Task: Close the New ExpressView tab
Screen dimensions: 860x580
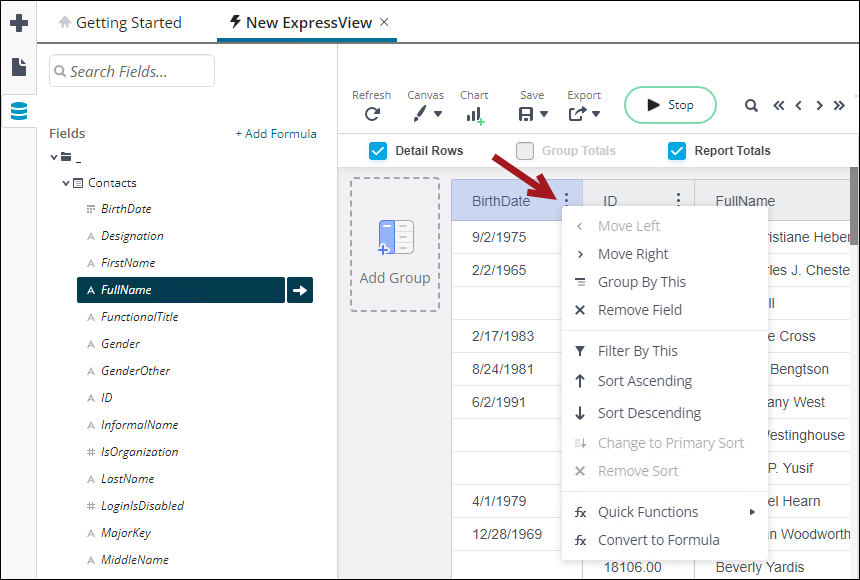Action: [x=384, y=22]
